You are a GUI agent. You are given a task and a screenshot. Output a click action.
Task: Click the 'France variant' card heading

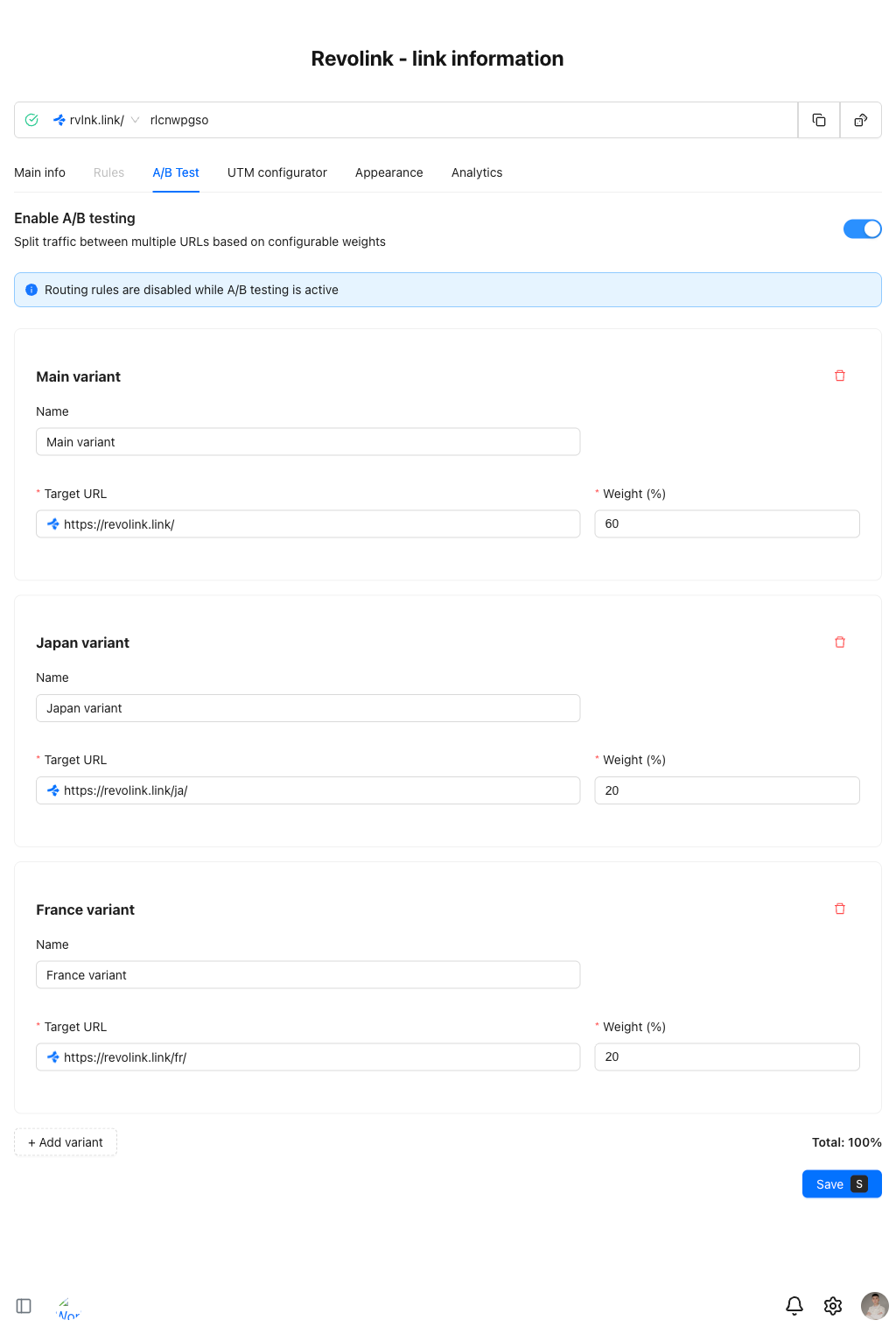tap(85, 909)
